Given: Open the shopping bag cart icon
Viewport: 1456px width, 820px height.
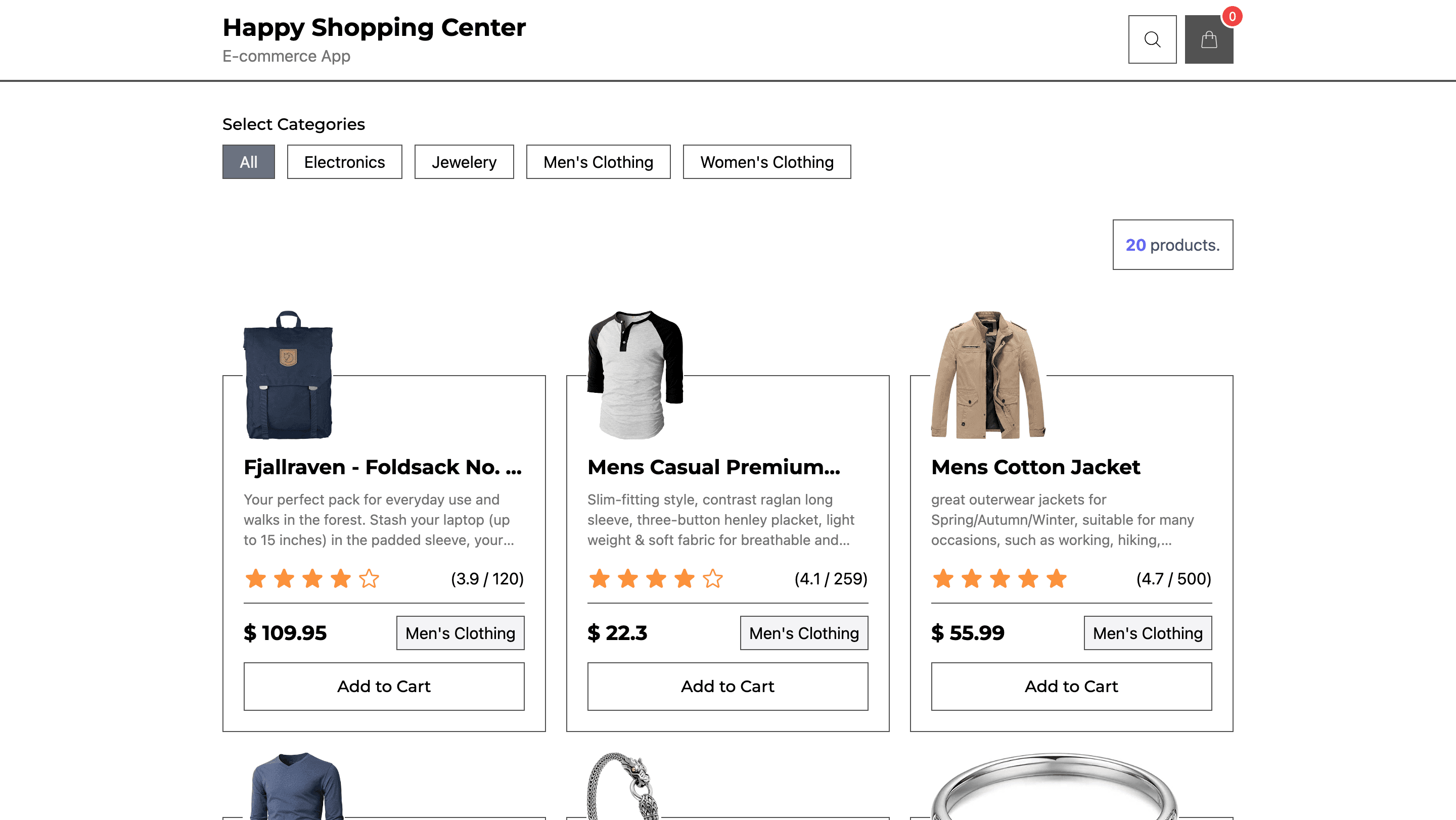Looking at the screenshot, I should point(1208,39).
